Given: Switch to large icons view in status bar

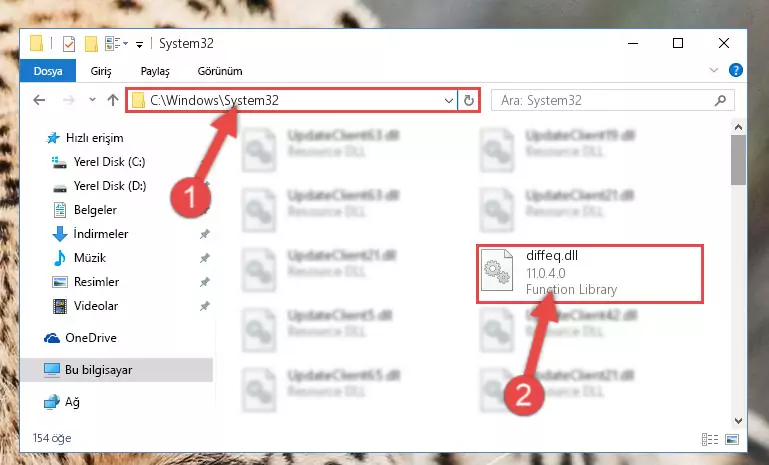Looking at the screenshot, I should (x=732, y=439).
